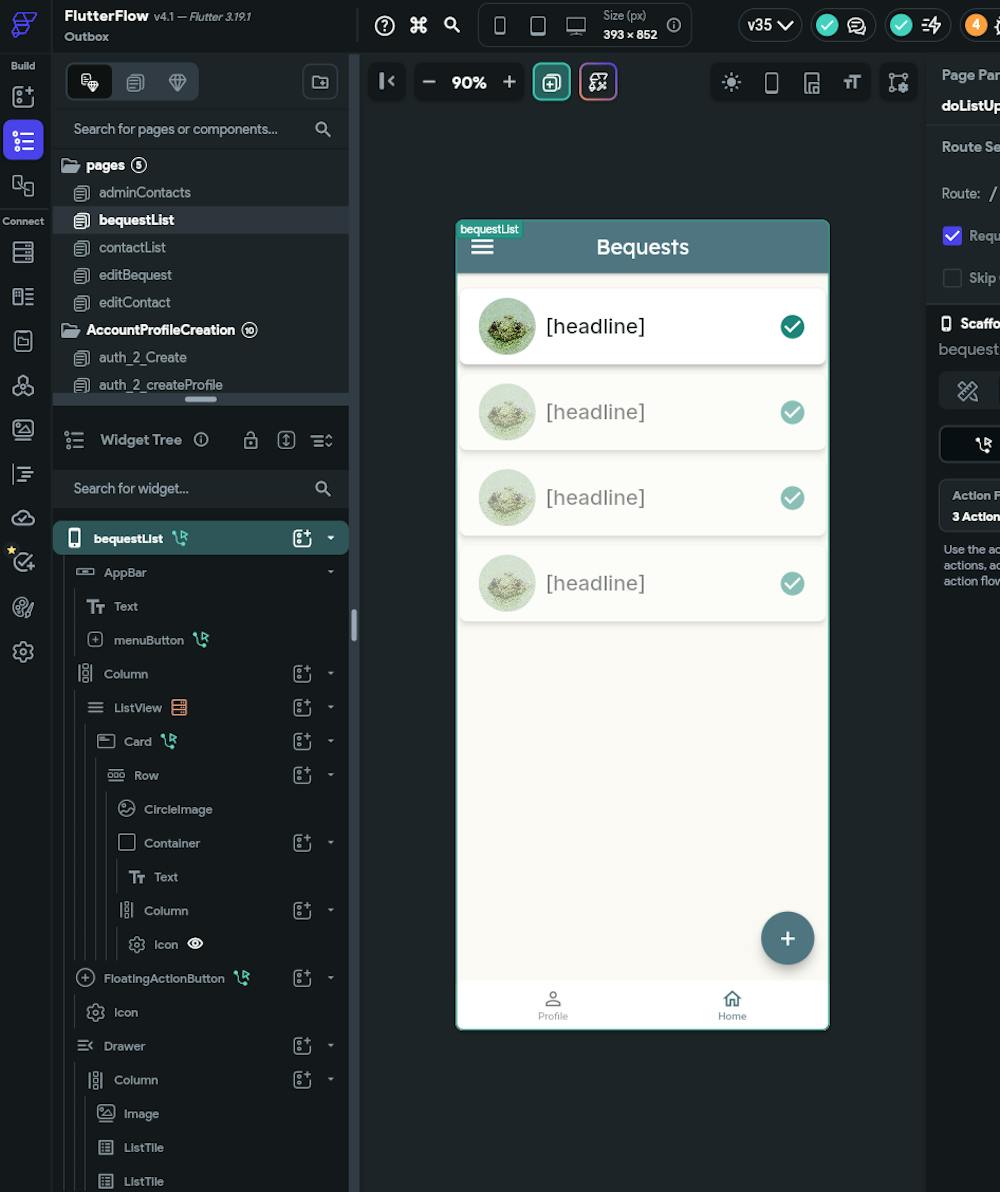Open Tests sidebar icon with star
Image resolution: width=1000 pixels, height=1192 pixels.
tap(22, 561)
